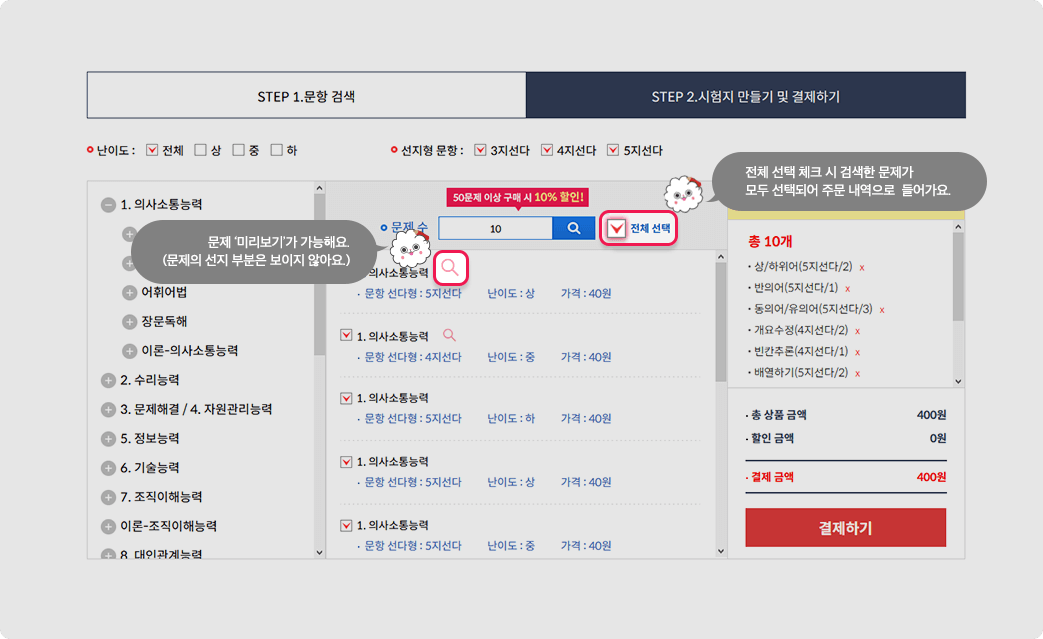The width and height of the screenshot is (1043, 639).
Task: Preview the 4지선다 question via magnifier icon
Action: click(450, 335)
